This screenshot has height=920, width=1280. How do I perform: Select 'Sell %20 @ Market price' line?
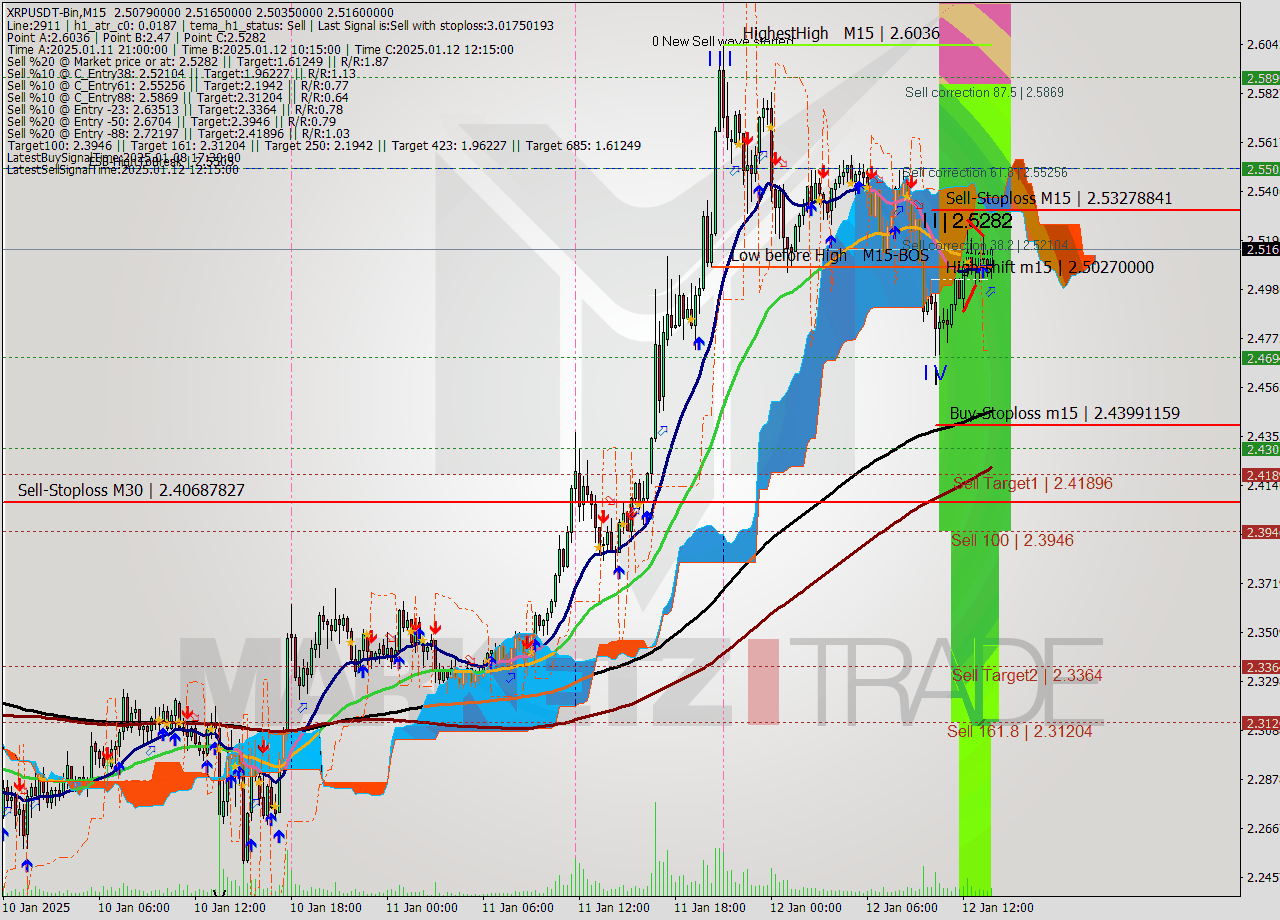click(x=196, y=61)
